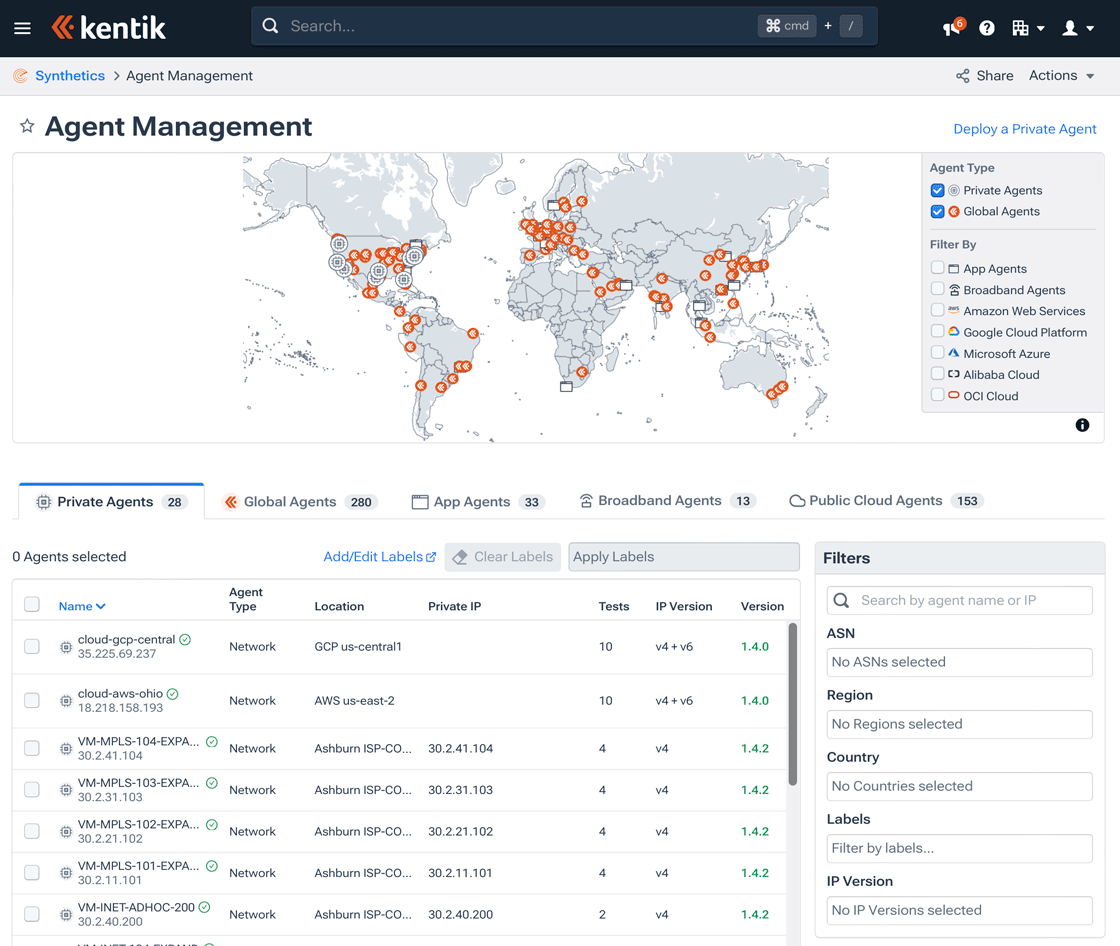
Task: Open the hamburger navigation menu
Action: (22, 27)
